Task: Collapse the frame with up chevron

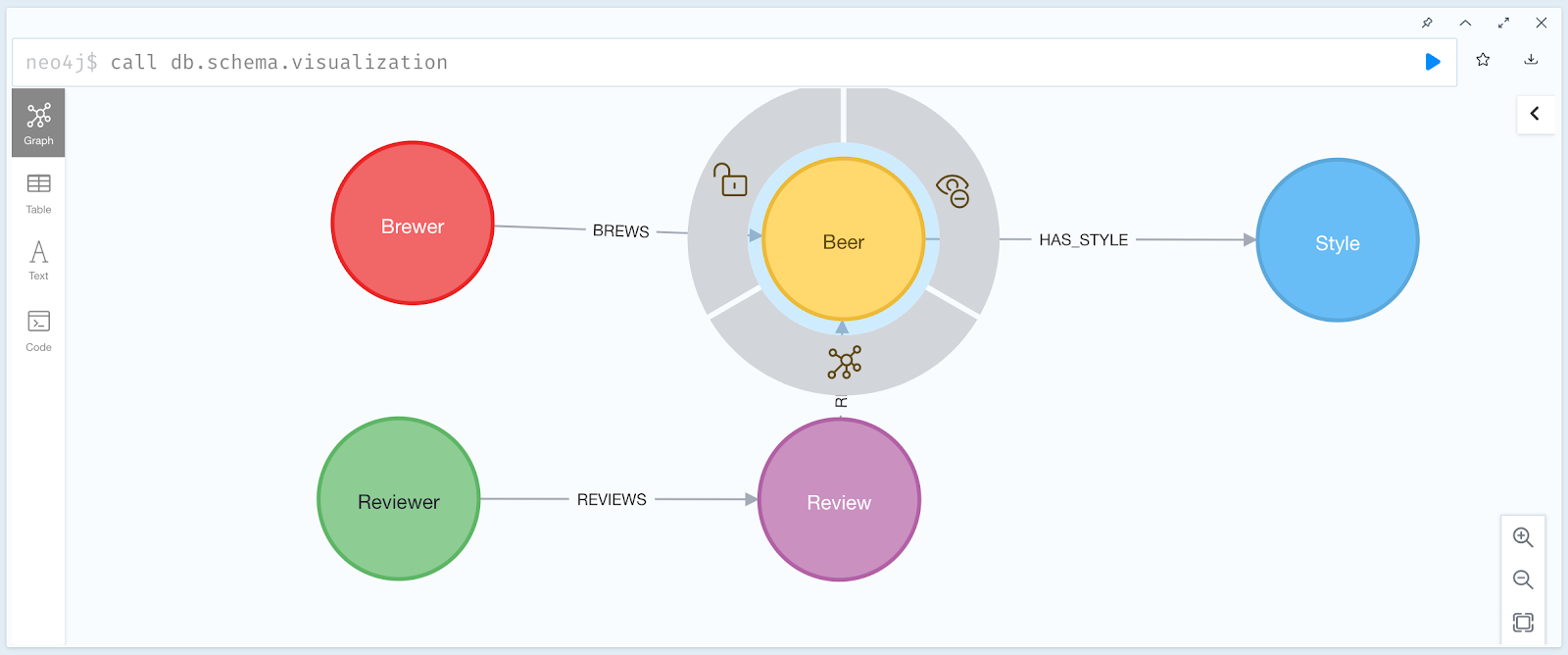Action: [x=1465, y=23]
